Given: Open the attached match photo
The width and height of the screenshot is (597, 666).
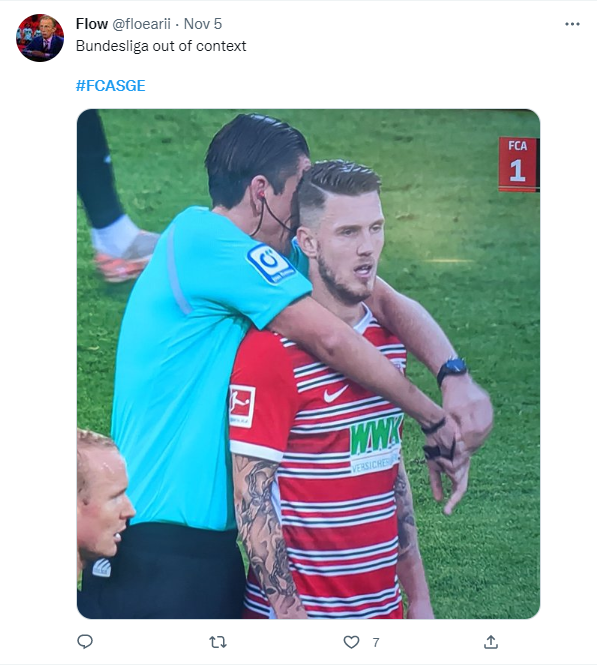Looking at the screenshot, I should 308,364.
